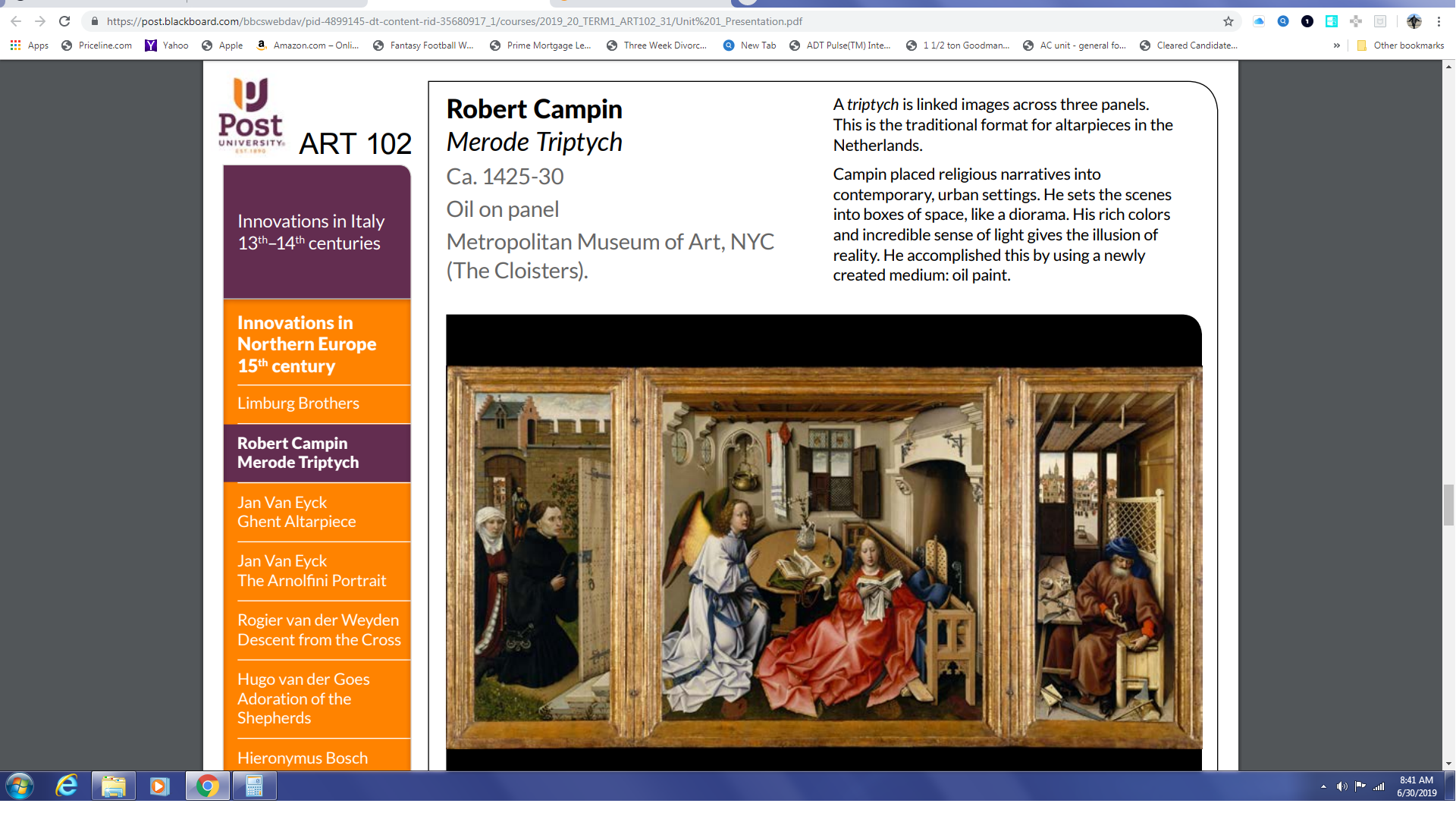The image size is (1456, 819).
Task: Go to Jan Van Eyck Arnolfini Portrait
Action: click(317, 571)
